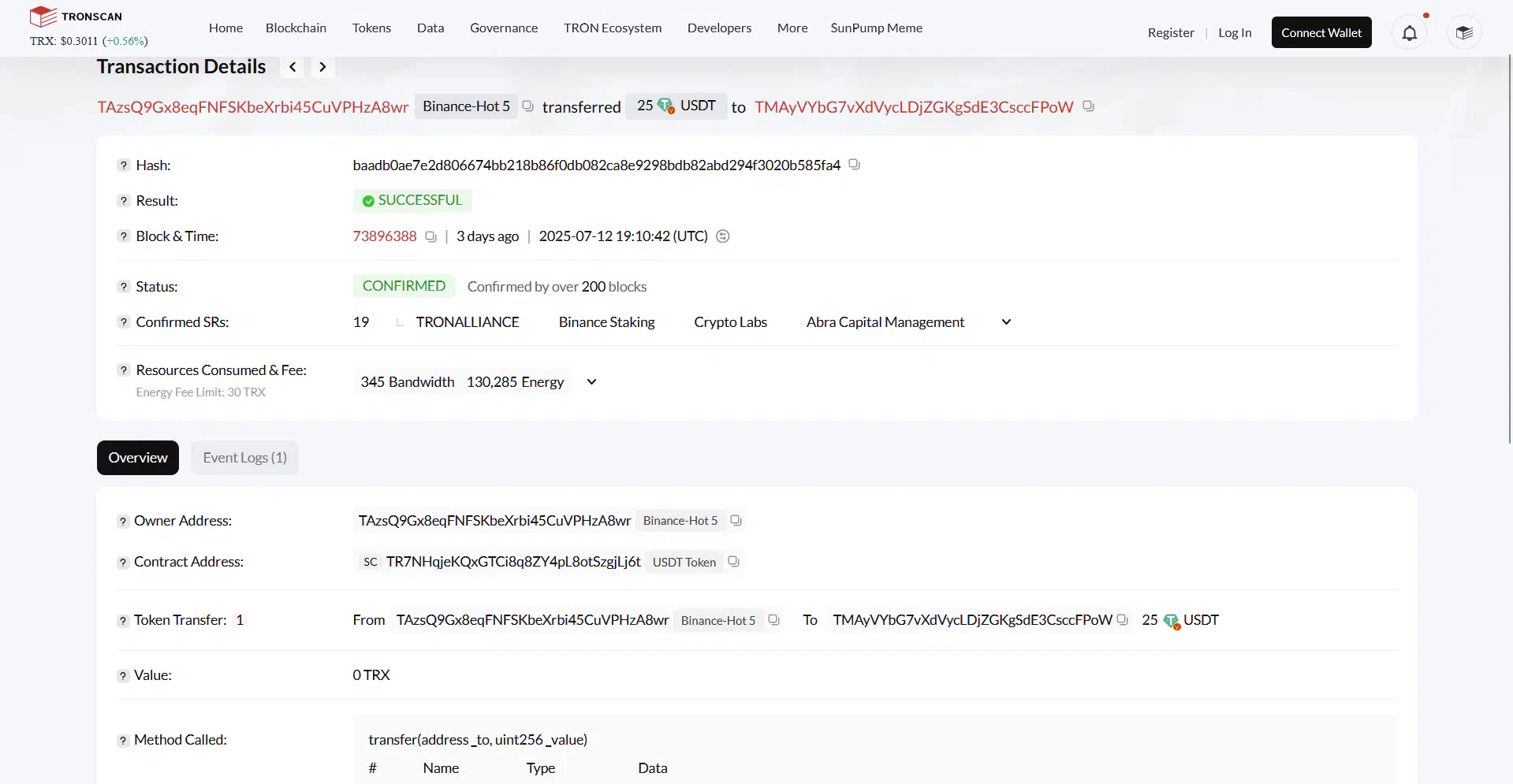Viewport: 1513px width, 784px height.
Task: Click the CONFIRMED status badge
Action: point(404,286)
